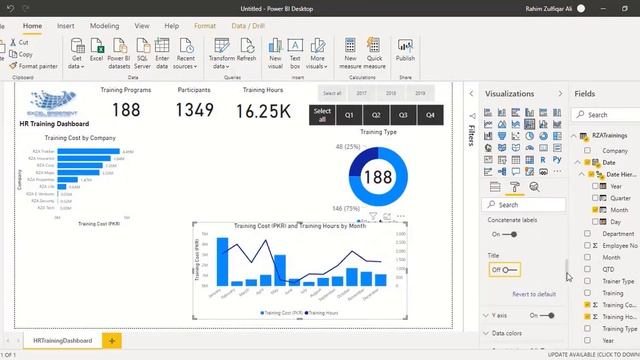Screen dimensions: 640x360
Task: Click the 2017 year slicer button
Action: pyautogui.click(x=361, y=93)
